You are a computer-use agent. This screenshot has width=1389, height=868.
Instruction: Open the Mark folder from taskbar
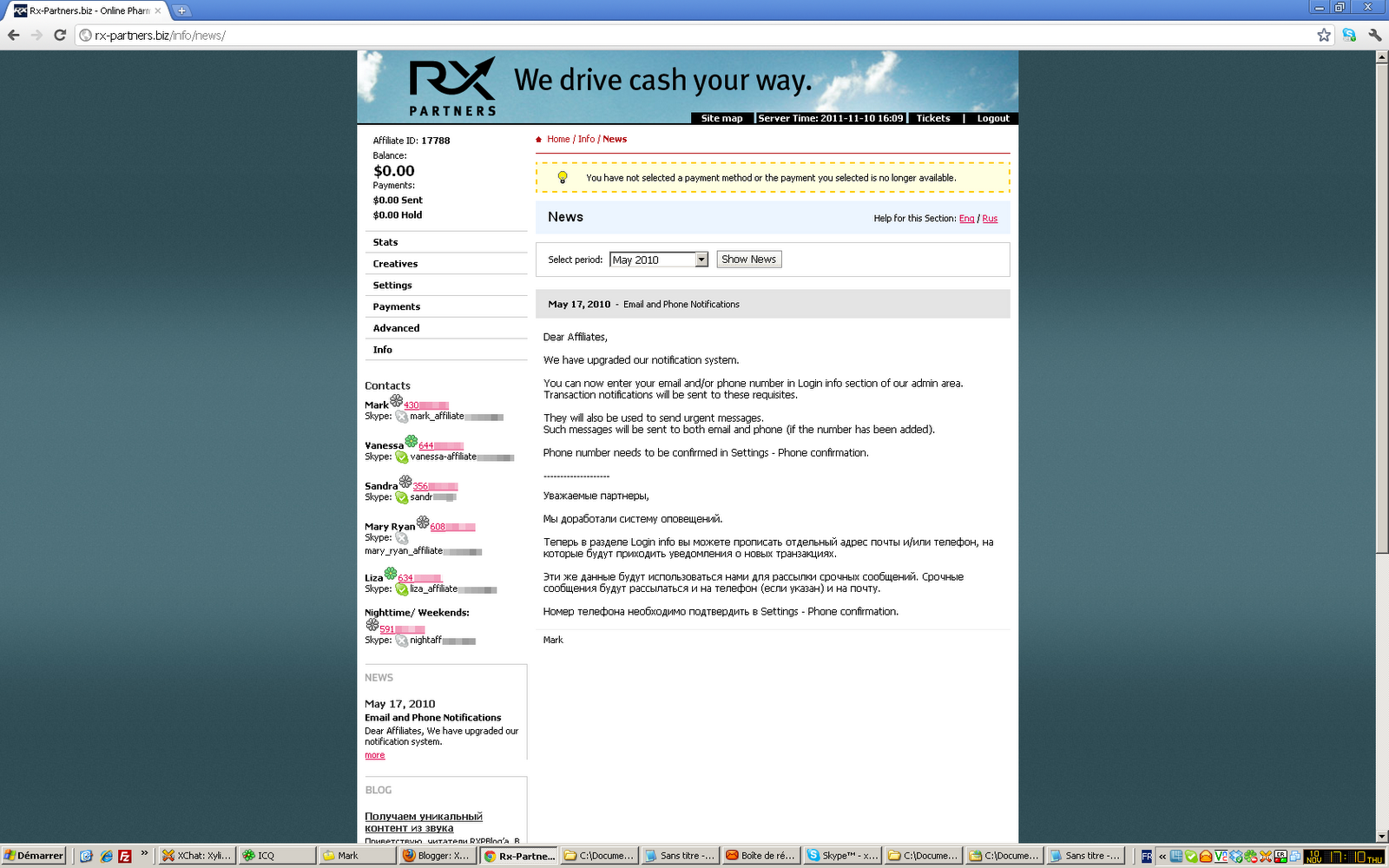click(358, 856)
